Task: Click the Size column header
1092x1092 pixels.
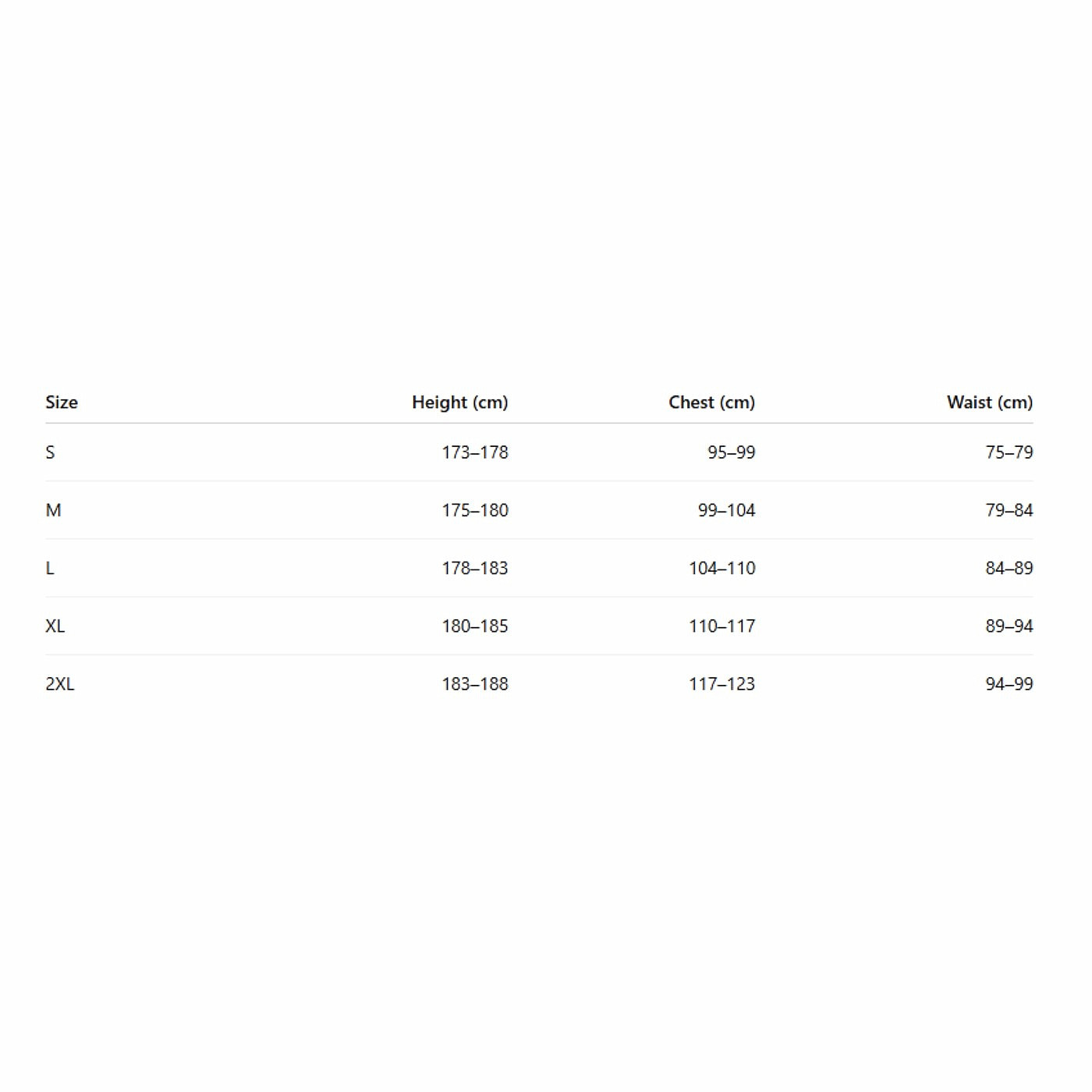Action: pyautogui.click(x=62, y=402)
